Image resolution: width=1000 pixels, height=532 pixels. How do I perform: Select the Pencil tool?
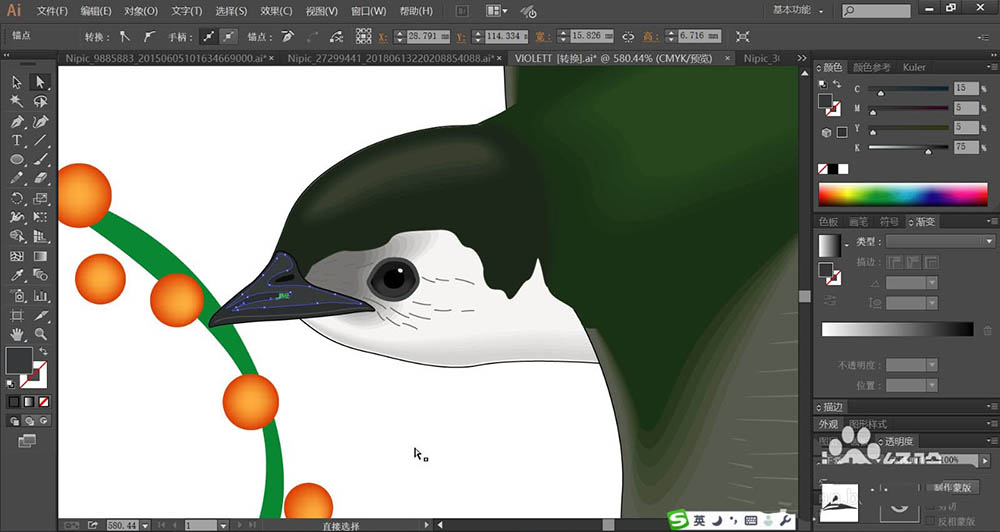[x=17, y=179]
